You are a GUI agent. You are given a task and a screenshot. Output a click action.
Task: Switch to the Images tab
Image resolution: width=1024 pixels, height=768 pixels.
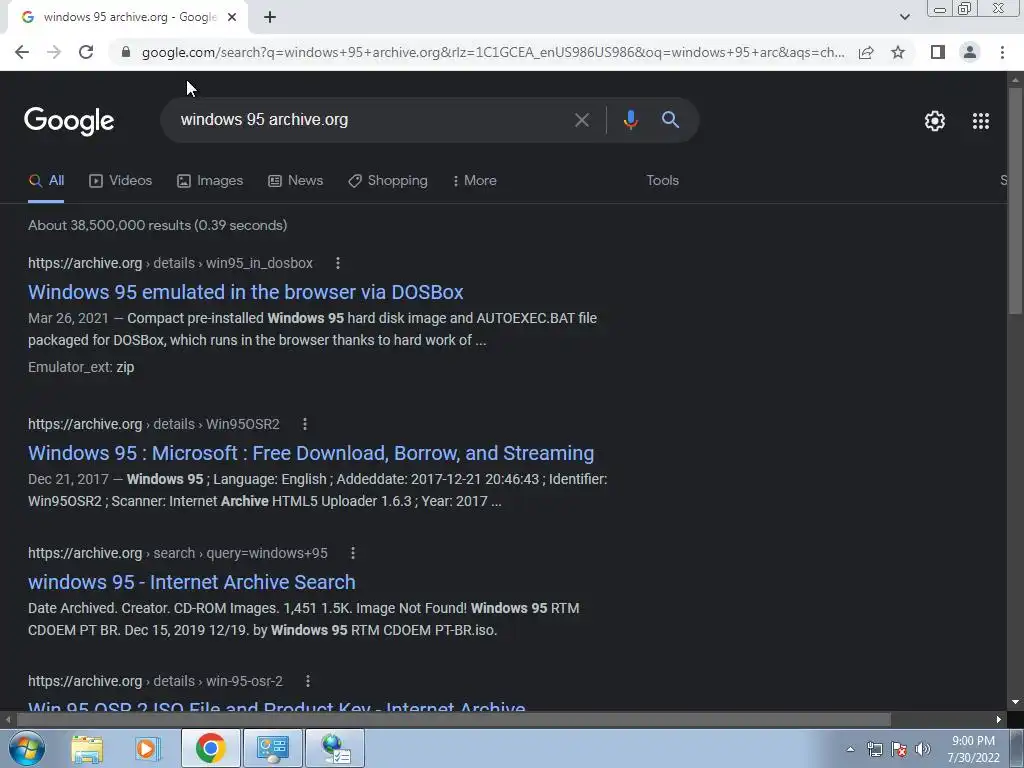(210, 181)
